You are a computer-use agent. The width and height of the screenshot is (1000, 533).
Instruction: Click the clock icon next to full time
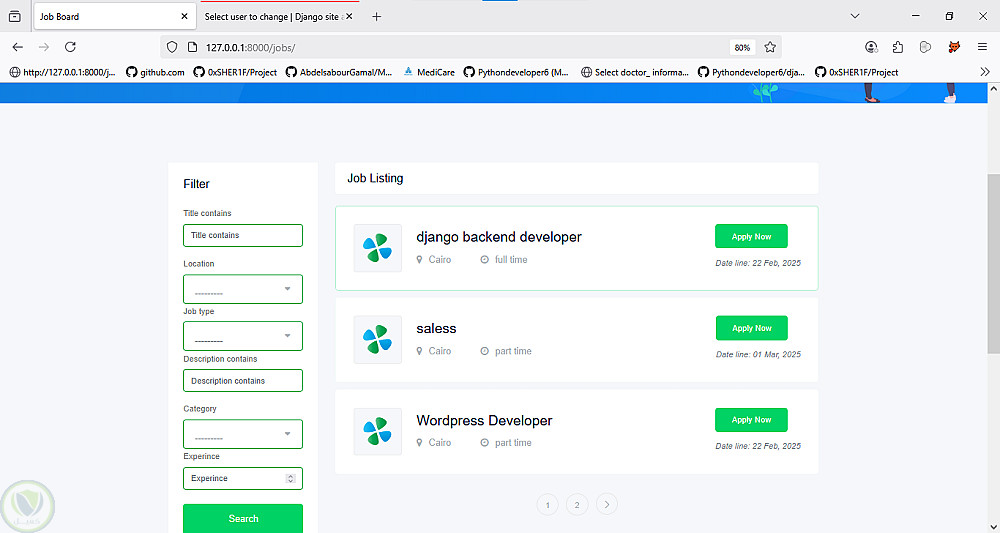pyautogui.click(x=485, y=259)
